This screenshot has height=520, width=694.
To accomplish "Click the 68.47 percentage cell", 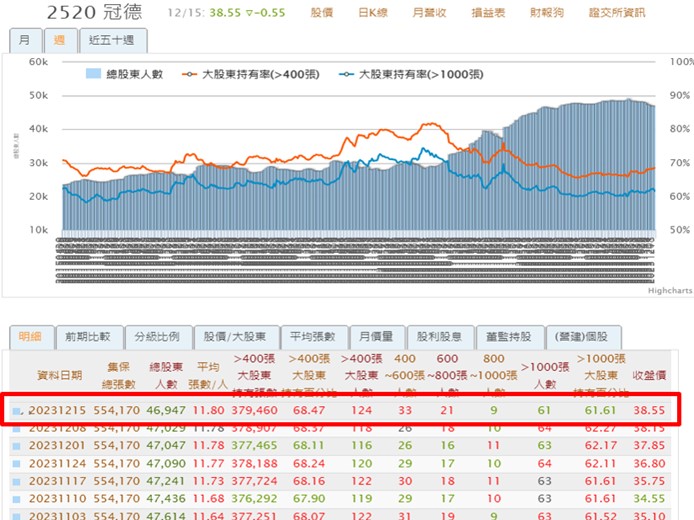I will (x=309, y=411).
